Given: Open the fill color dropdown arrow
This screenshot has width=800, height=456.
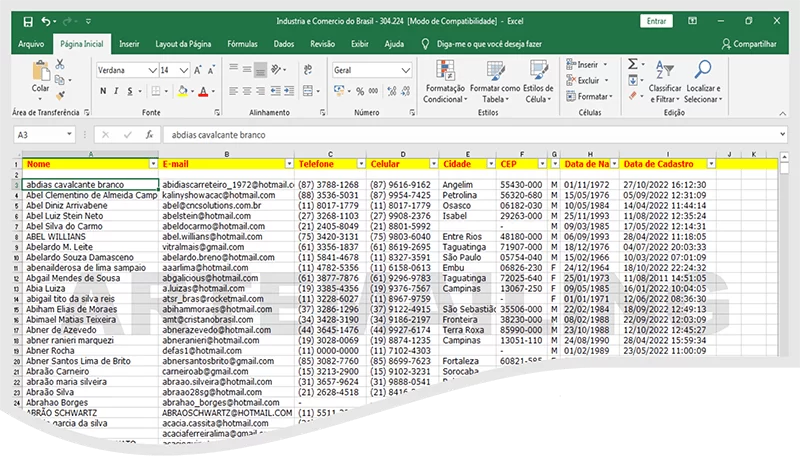Looking at the screenshot, I should tap(193, 92).
